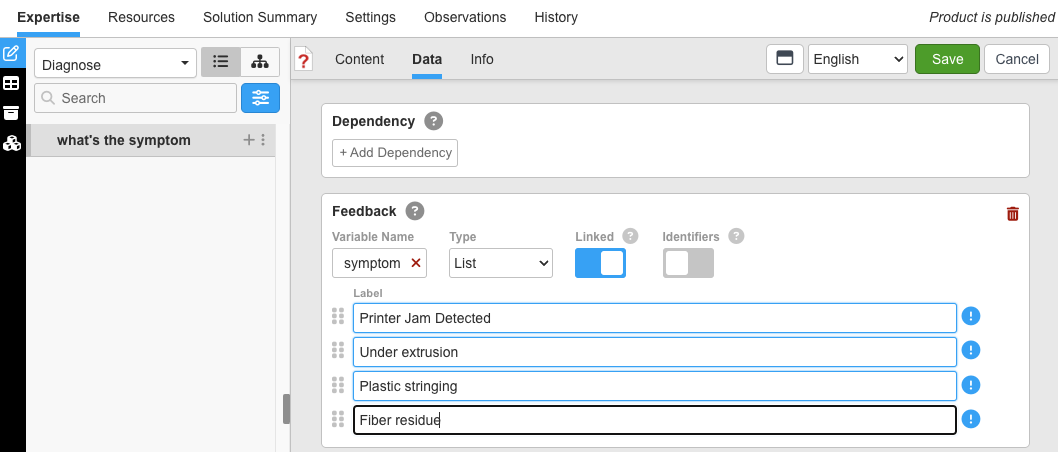Switch to list view mode

pos(221,63)
